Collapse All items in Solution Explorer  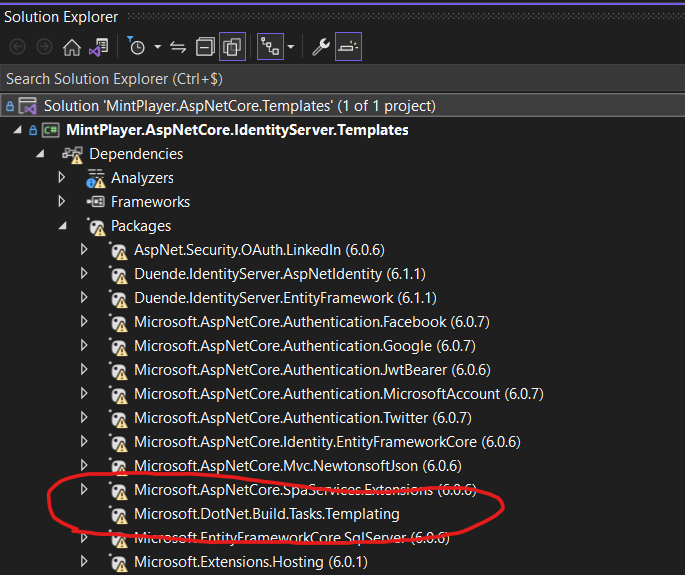coord(205,47)
